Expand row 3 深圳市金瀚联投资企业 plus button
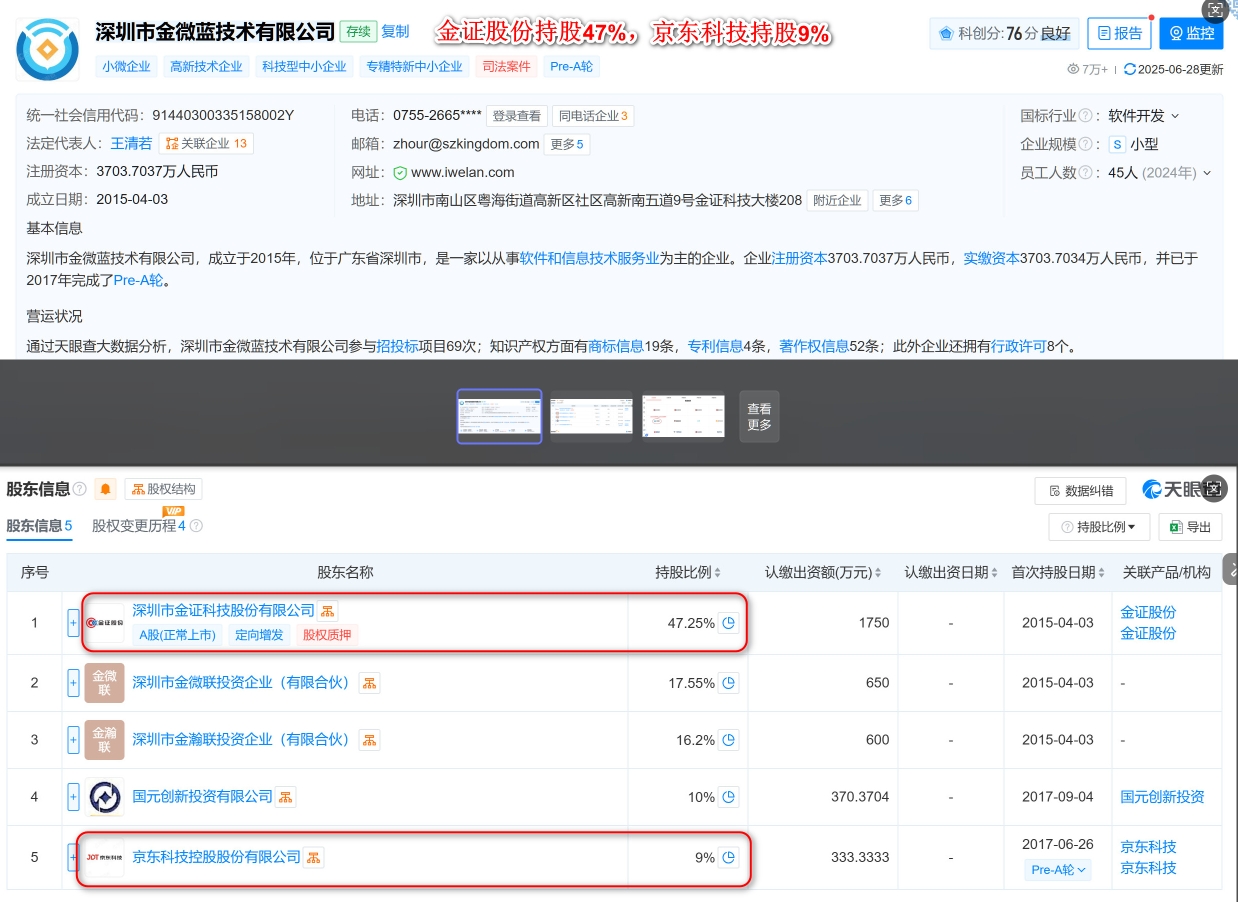The width and height of the screenshot is (1238, 902). click(73, 740)
